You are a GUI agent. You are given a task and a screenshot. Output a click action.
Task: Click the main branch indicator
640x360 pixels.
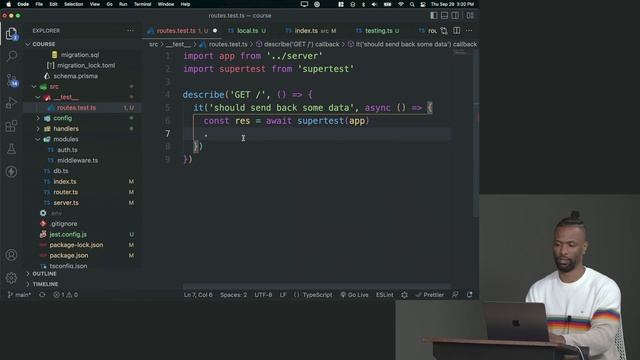[x=19, y=295]
